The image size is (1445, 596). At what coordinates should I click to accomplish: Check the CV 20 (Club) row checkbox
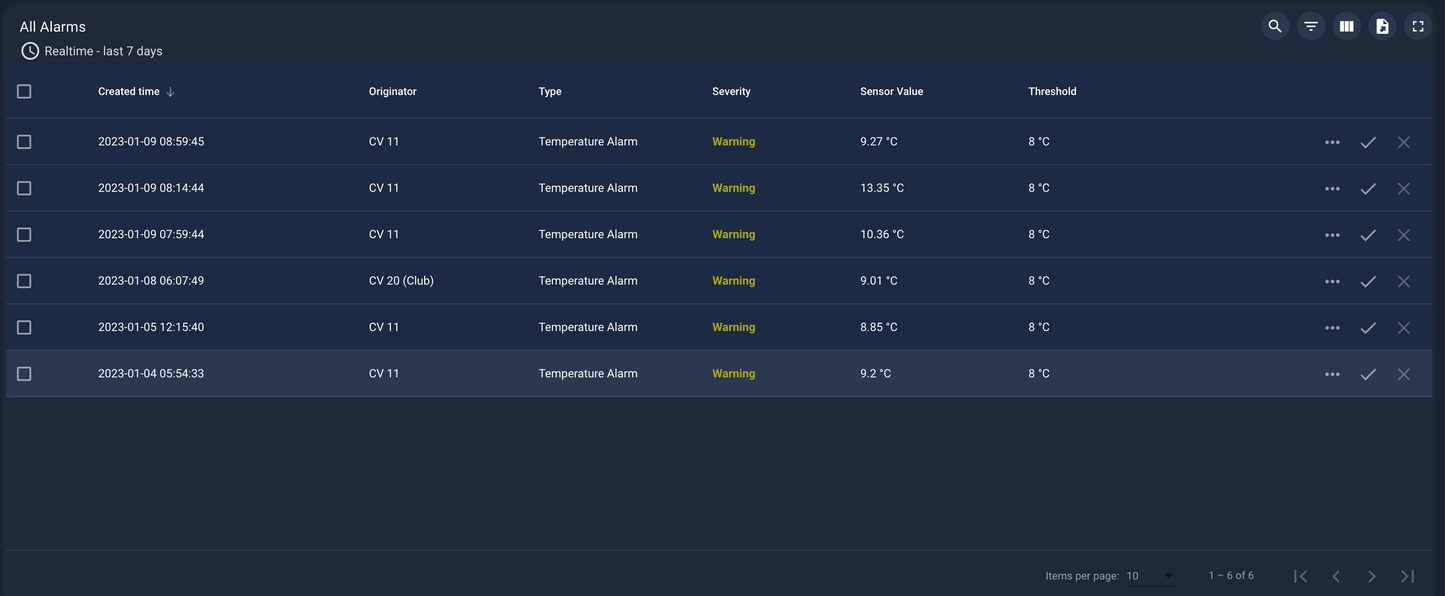coord(24,281)
